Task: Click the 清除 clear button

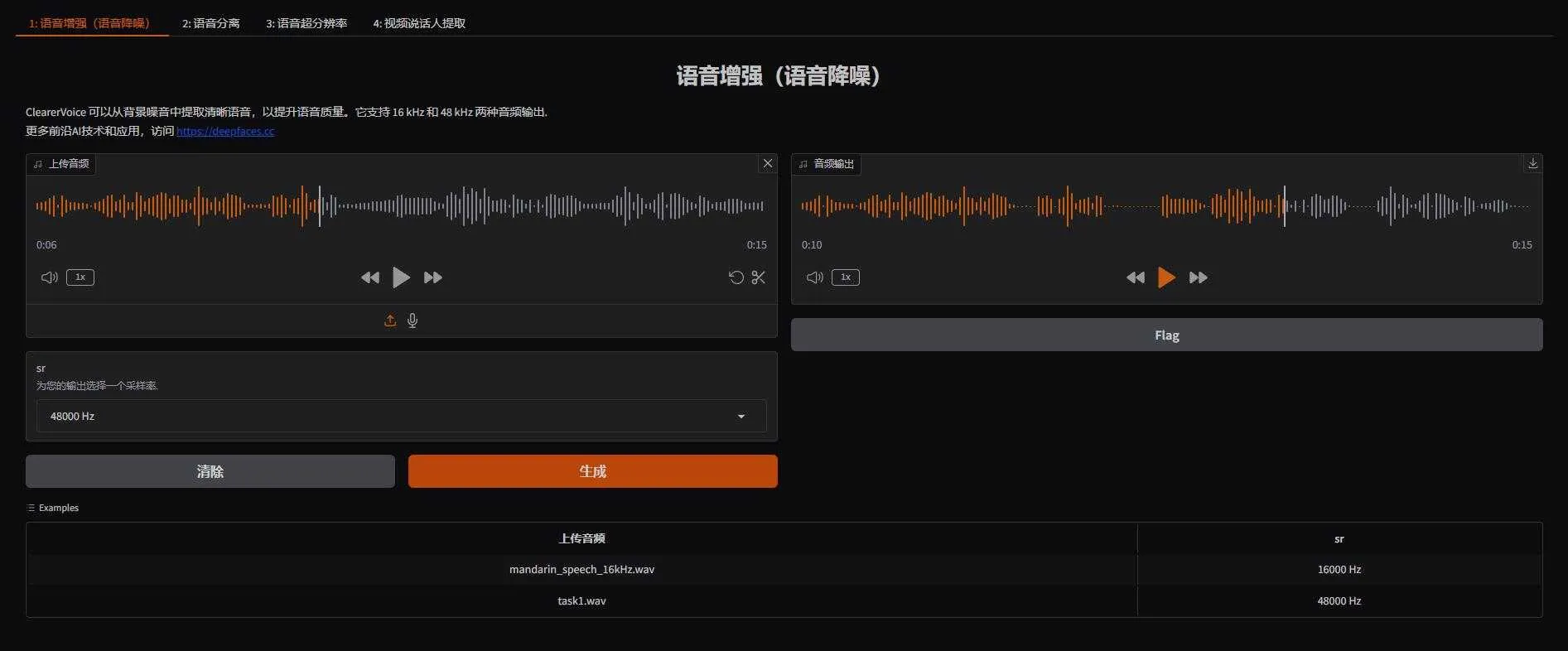Action: point(210,471)
